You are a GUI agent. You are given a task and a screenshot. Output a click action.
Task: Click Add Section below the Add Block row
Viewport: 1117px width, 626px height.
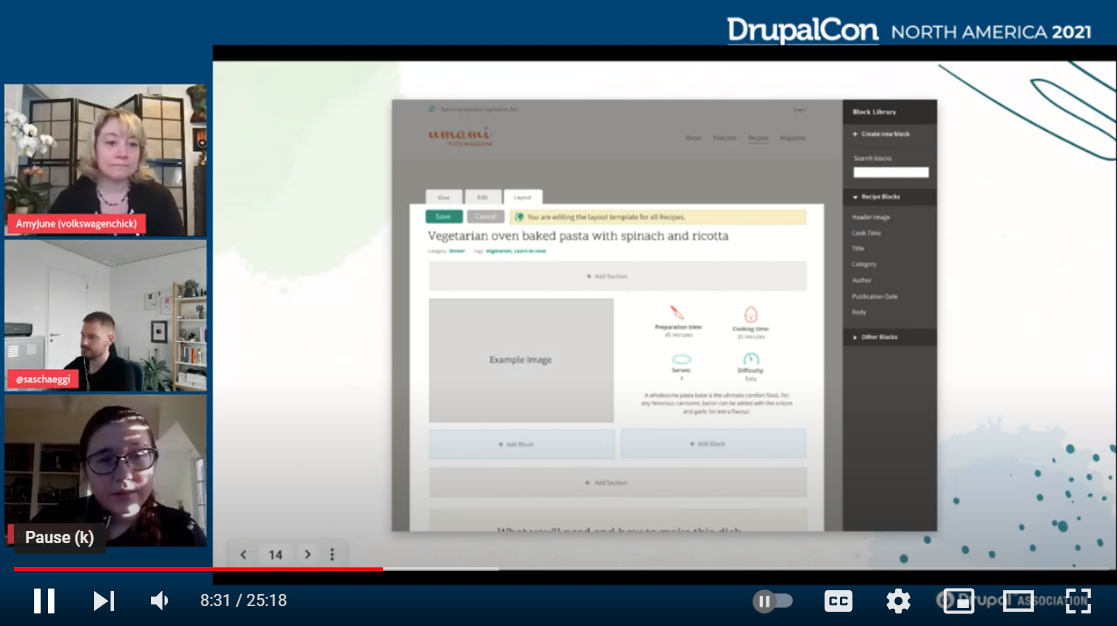coord(618,483)
